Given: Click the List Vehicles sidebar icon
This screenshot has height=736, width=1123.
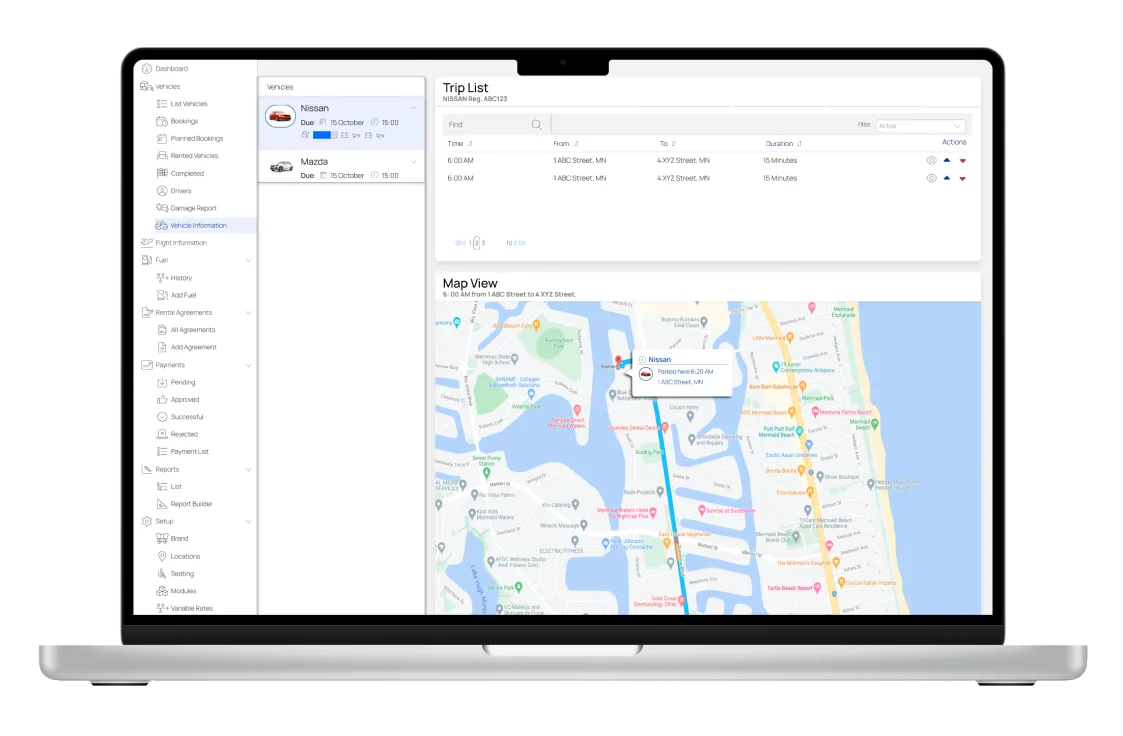Looking at the screenshot, I should [x=162, y=104].
